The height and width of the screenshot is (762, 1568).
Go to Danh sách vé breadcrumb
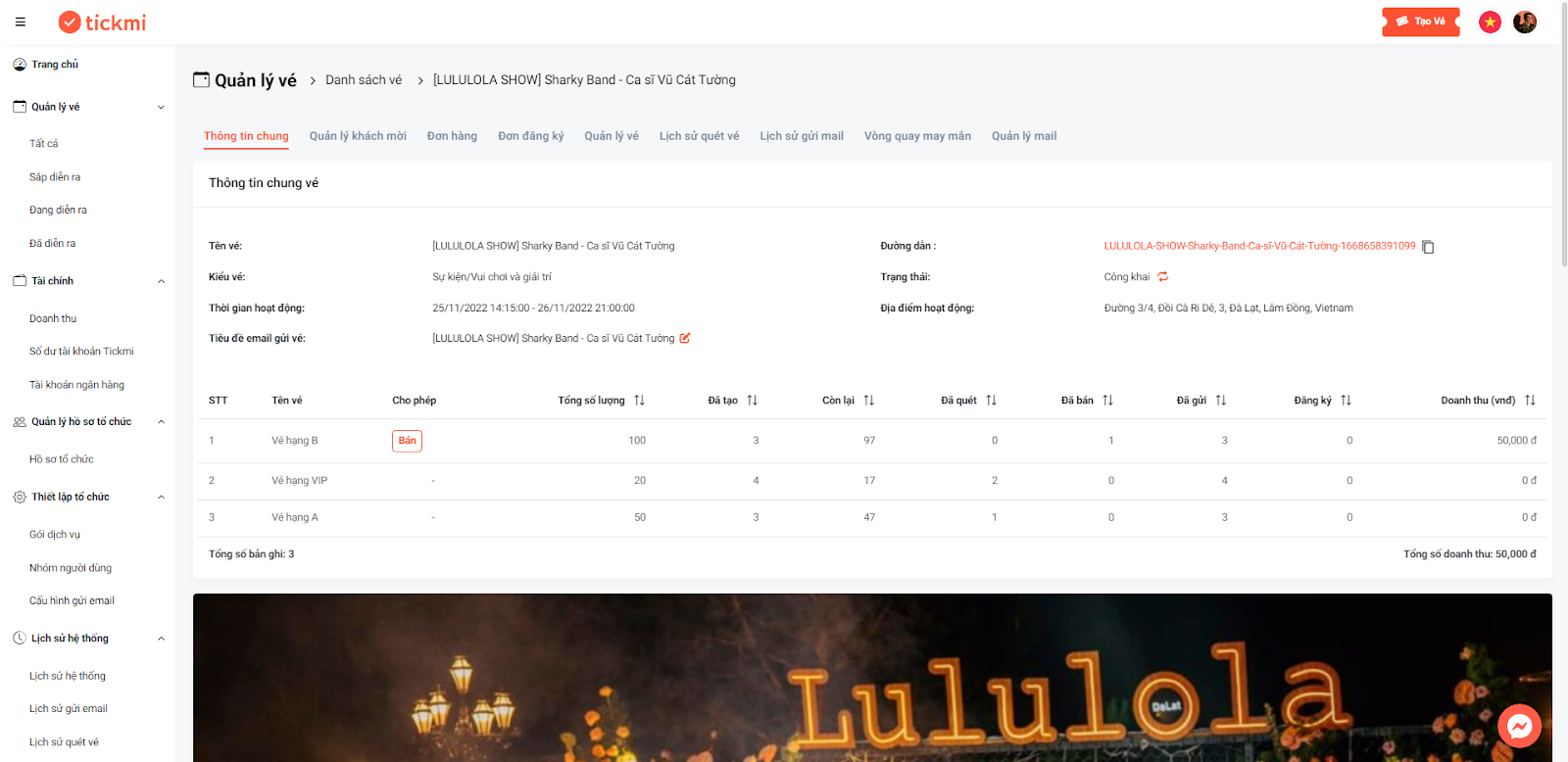(x=364, y=80)
